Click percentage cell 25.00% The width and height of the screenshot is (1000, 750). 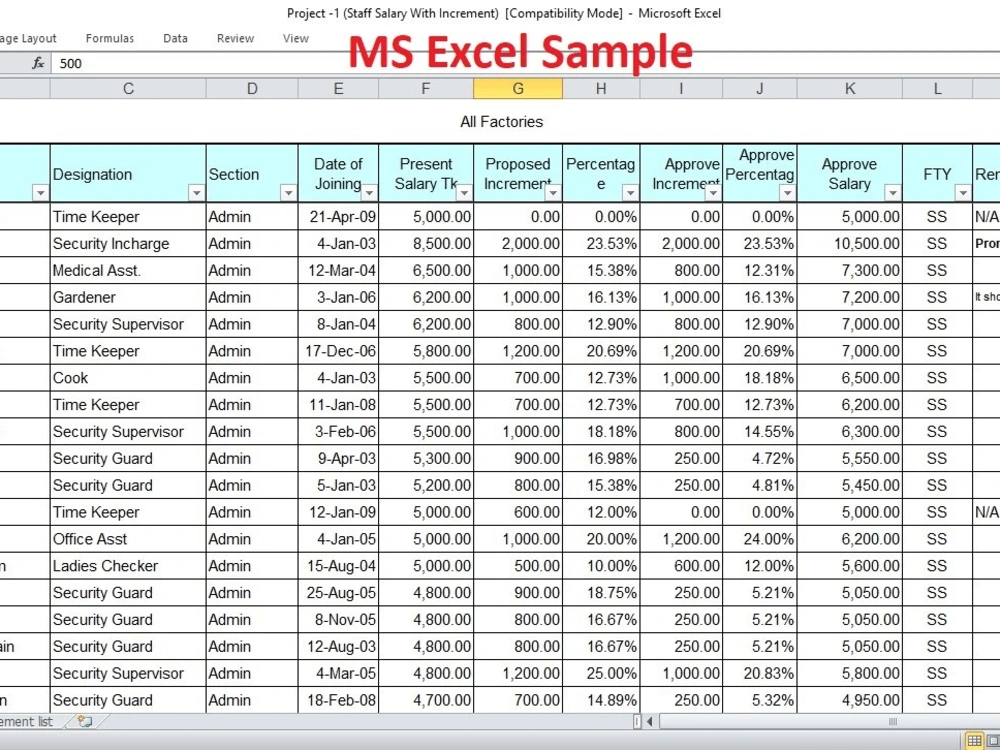coord(601,673)
